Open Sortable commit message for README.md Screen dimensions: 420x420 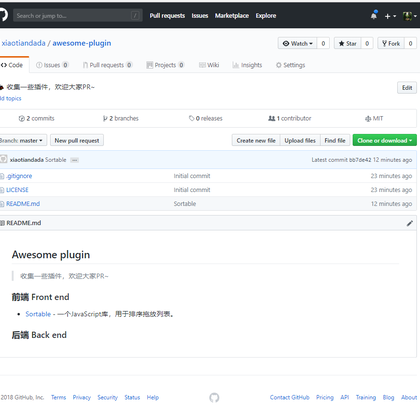[185, 204]
